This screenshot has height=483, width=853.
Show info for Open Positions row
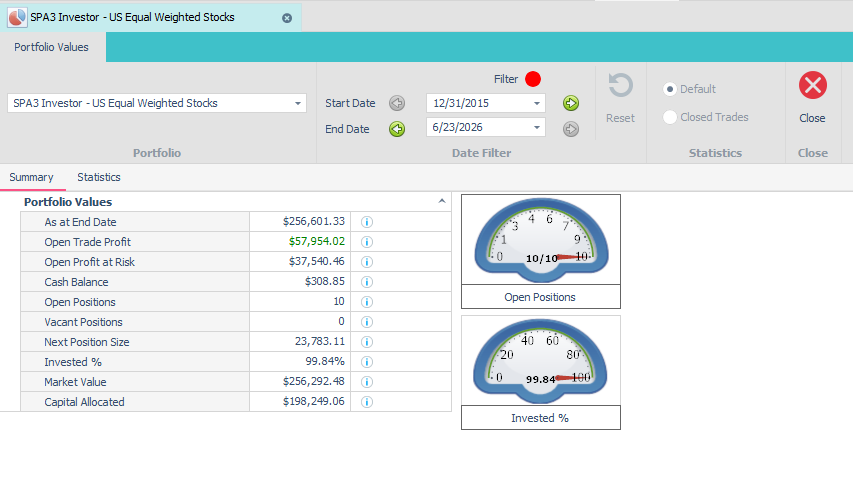click(x=367, y=302)
